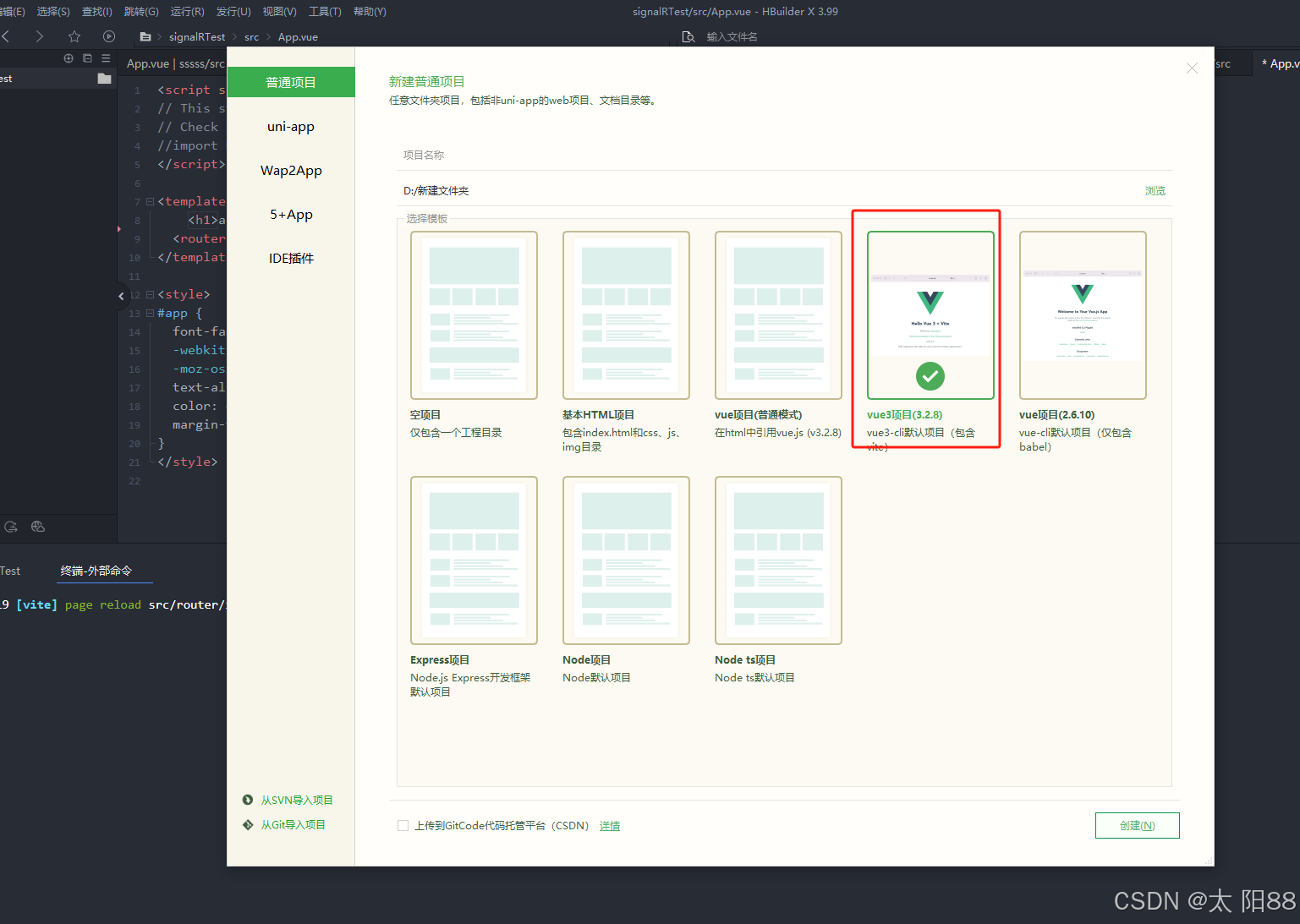Click the collapse-all icon in project panel
Image resolution: width=1300 pixels, height=924 pixels.
pos(87,58)
